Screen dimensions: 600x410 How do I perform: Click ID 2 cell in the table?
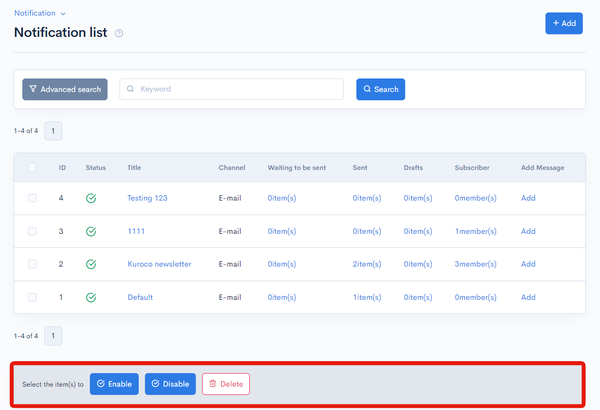61,264
